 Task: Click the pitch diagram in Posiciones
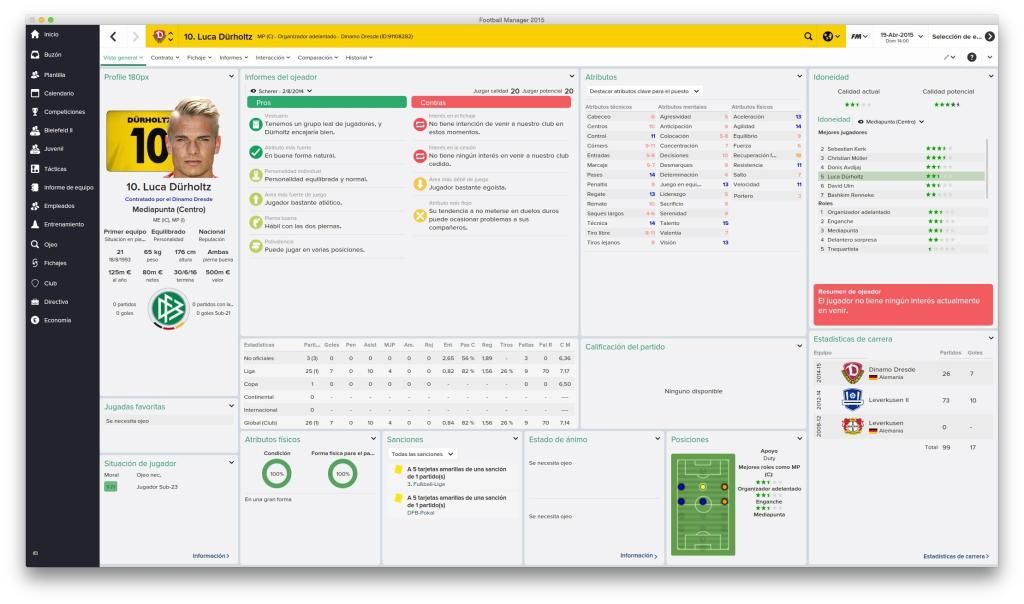703,504
